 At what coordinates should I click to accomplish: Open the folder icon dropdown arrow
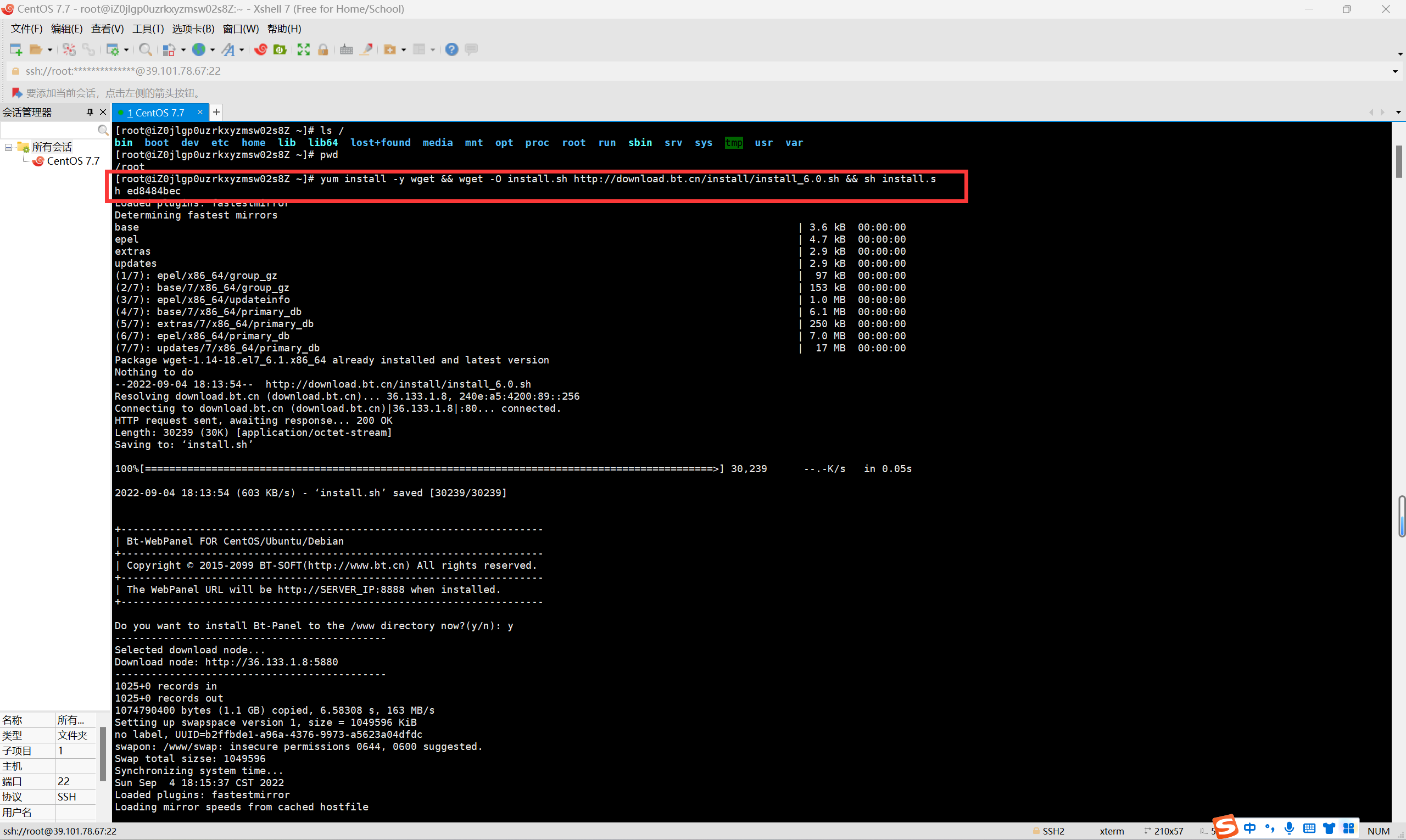coord(50,50)
